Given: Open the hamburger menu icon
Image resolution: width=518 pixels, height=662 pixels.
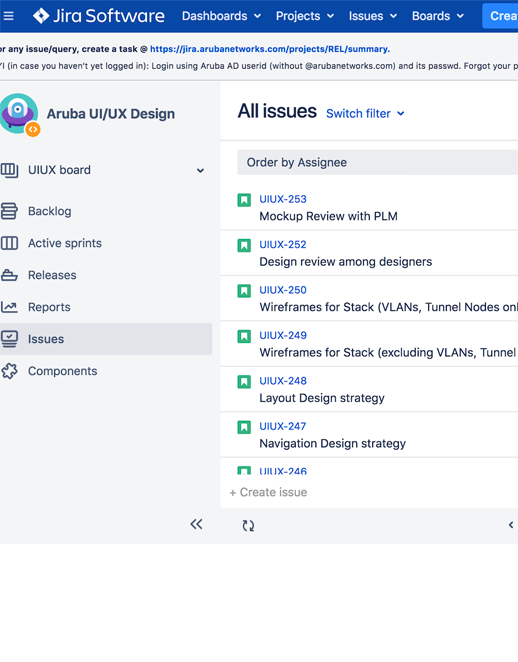Looking at the screenshot, I should coord(8,16).
